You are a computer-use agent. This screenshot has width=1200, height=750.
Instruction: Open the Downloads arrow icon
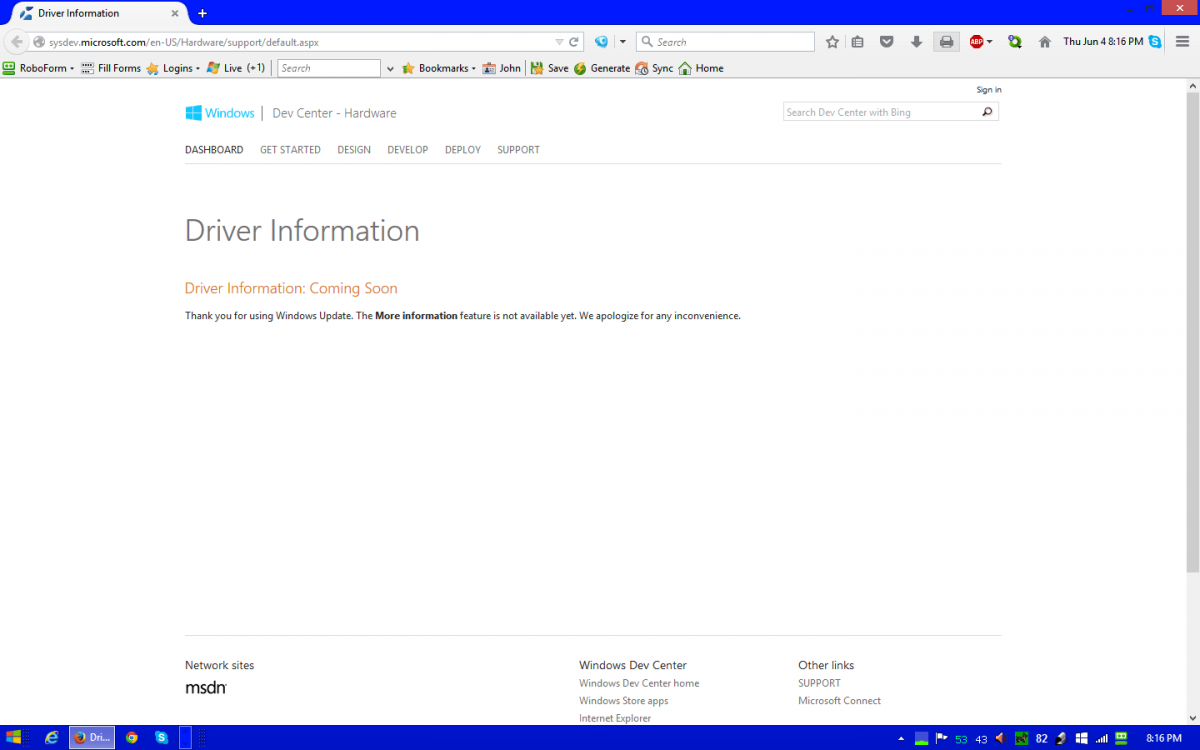916,42
